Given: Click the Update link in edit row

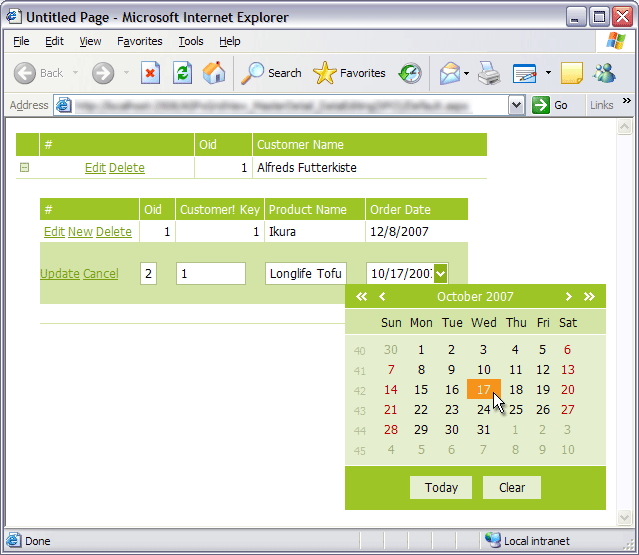Looking at the screenshot, I should 59,274.
